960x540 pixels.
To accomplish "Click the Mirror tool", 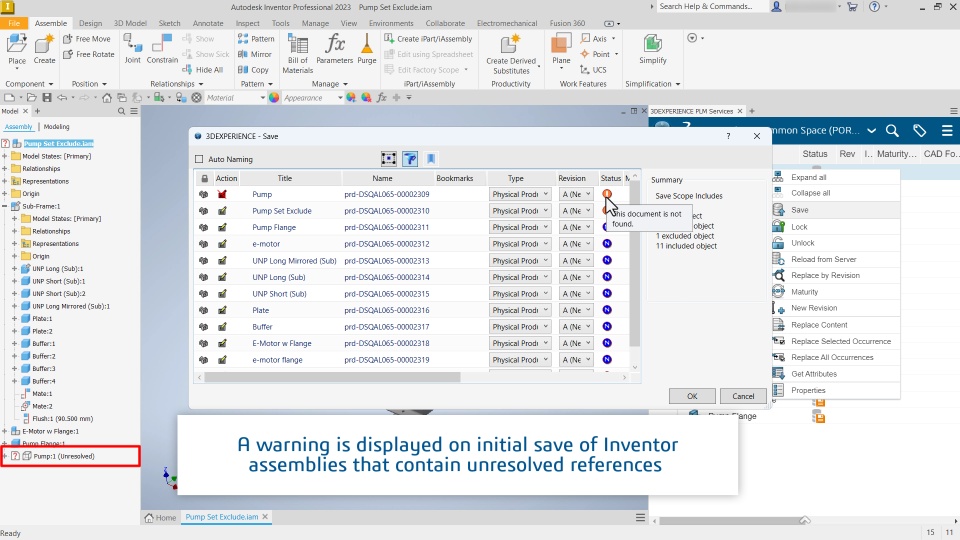I will coord(255,54).
